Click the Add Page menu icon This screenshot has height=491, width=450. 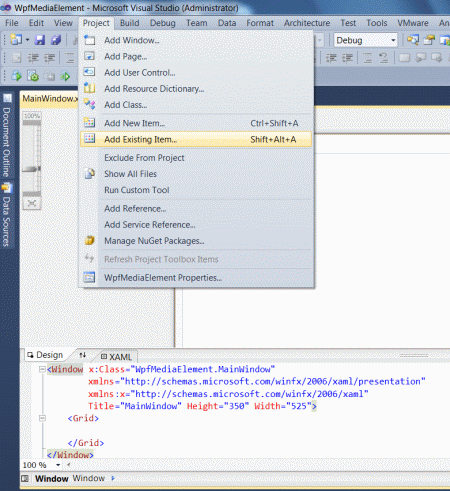click(89, 56)
